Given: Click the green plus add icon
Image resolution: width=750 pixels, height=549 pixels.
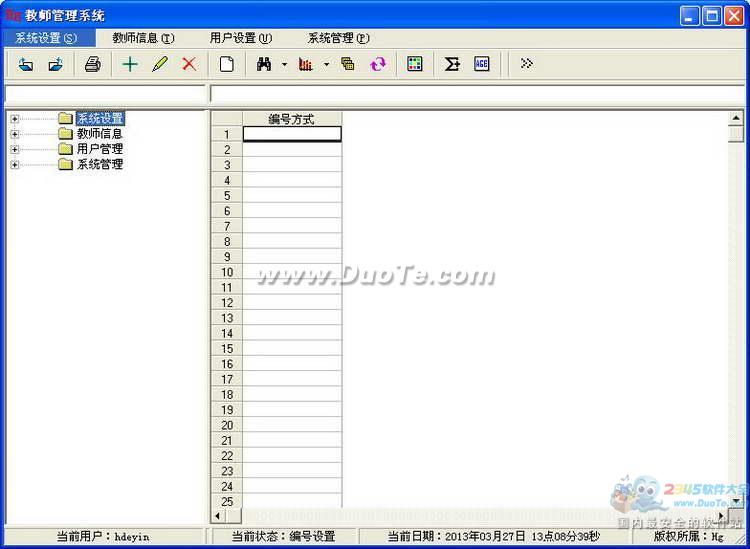Looking at the screenshot, I should coord(130,64).
